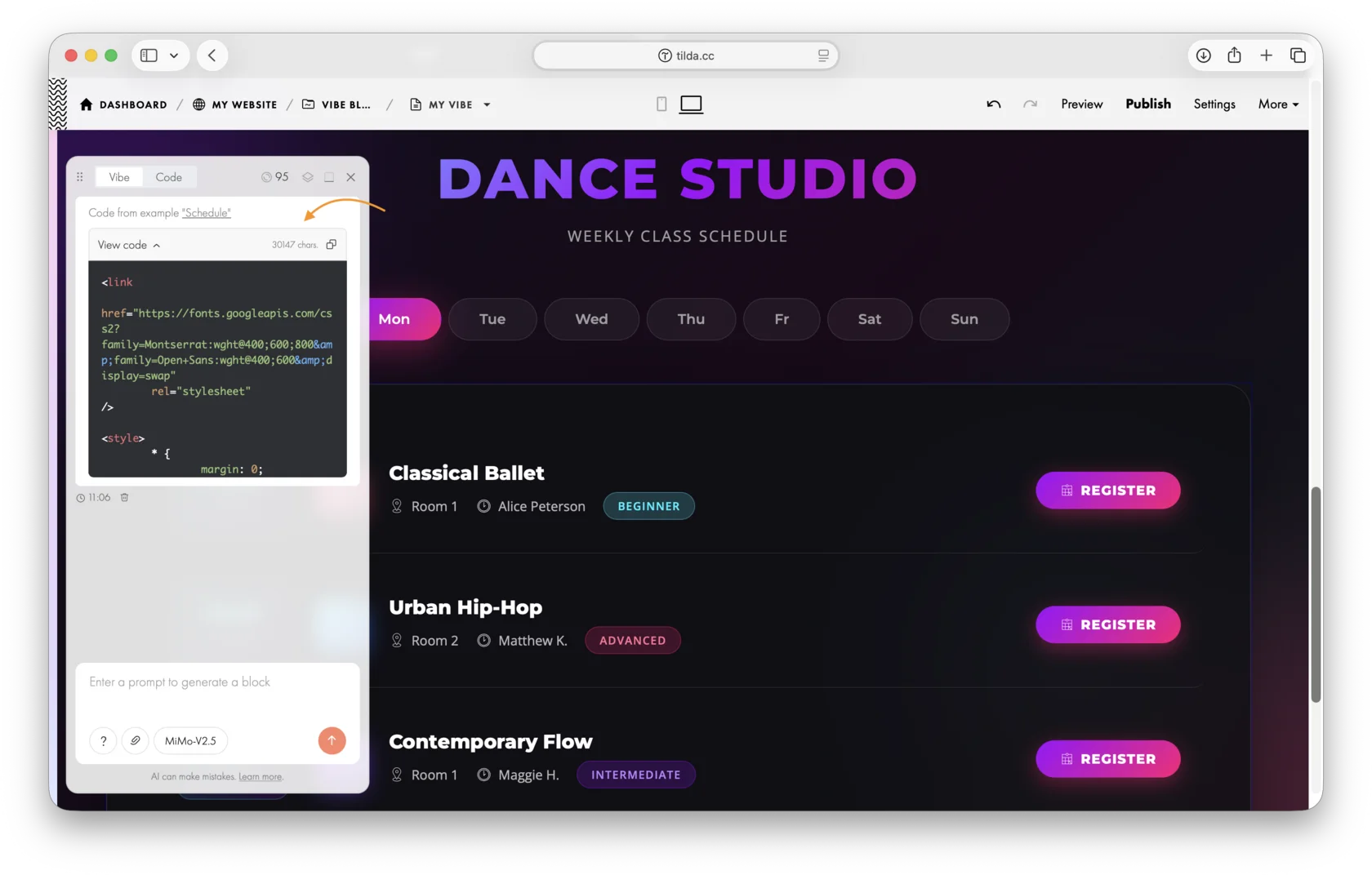This screenshot has width=1372, height=875.
Task: Share the page from Safari toolbar
Action: coord(1234,55)
